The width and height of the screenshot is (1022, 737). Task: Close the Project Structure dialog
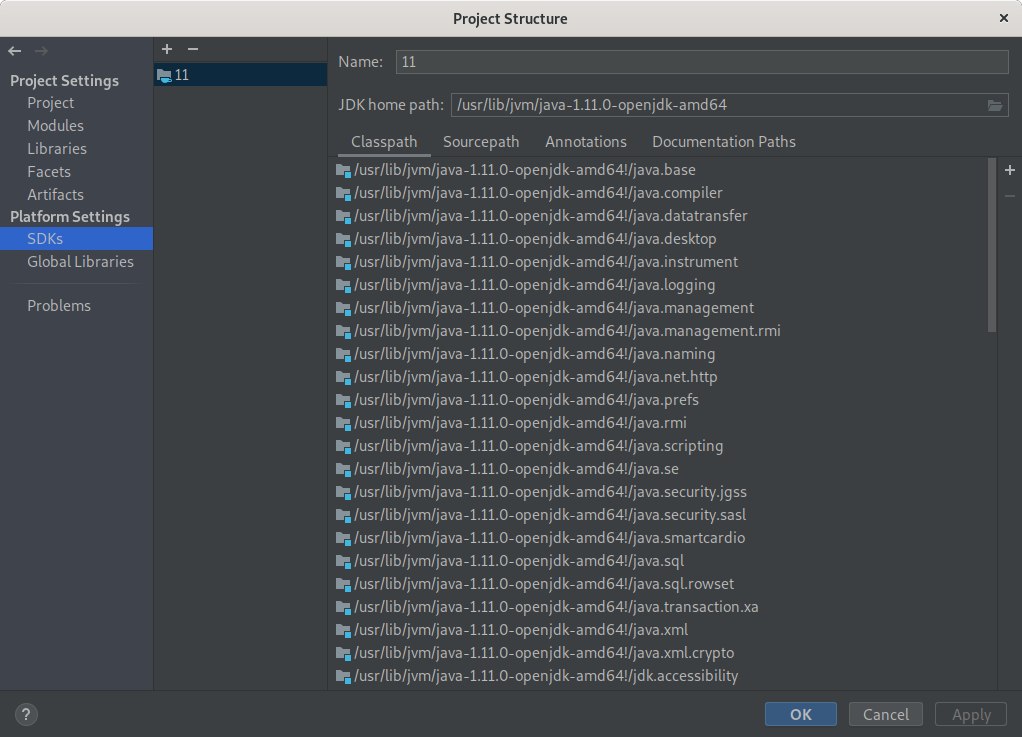pyautogui.click(x=1004, y=18)
